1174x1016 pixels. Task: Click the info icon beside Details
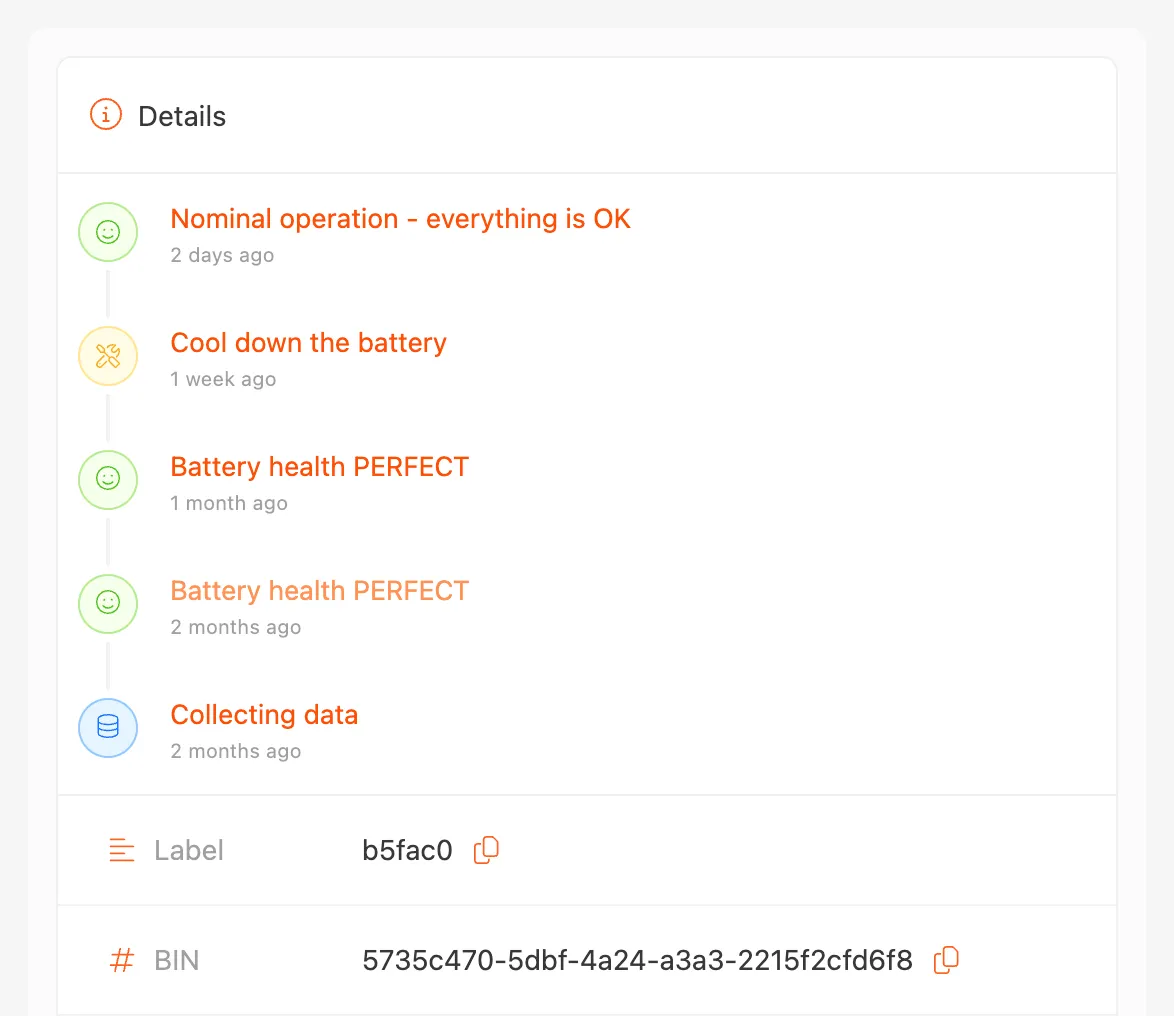(x=106, y=115)
